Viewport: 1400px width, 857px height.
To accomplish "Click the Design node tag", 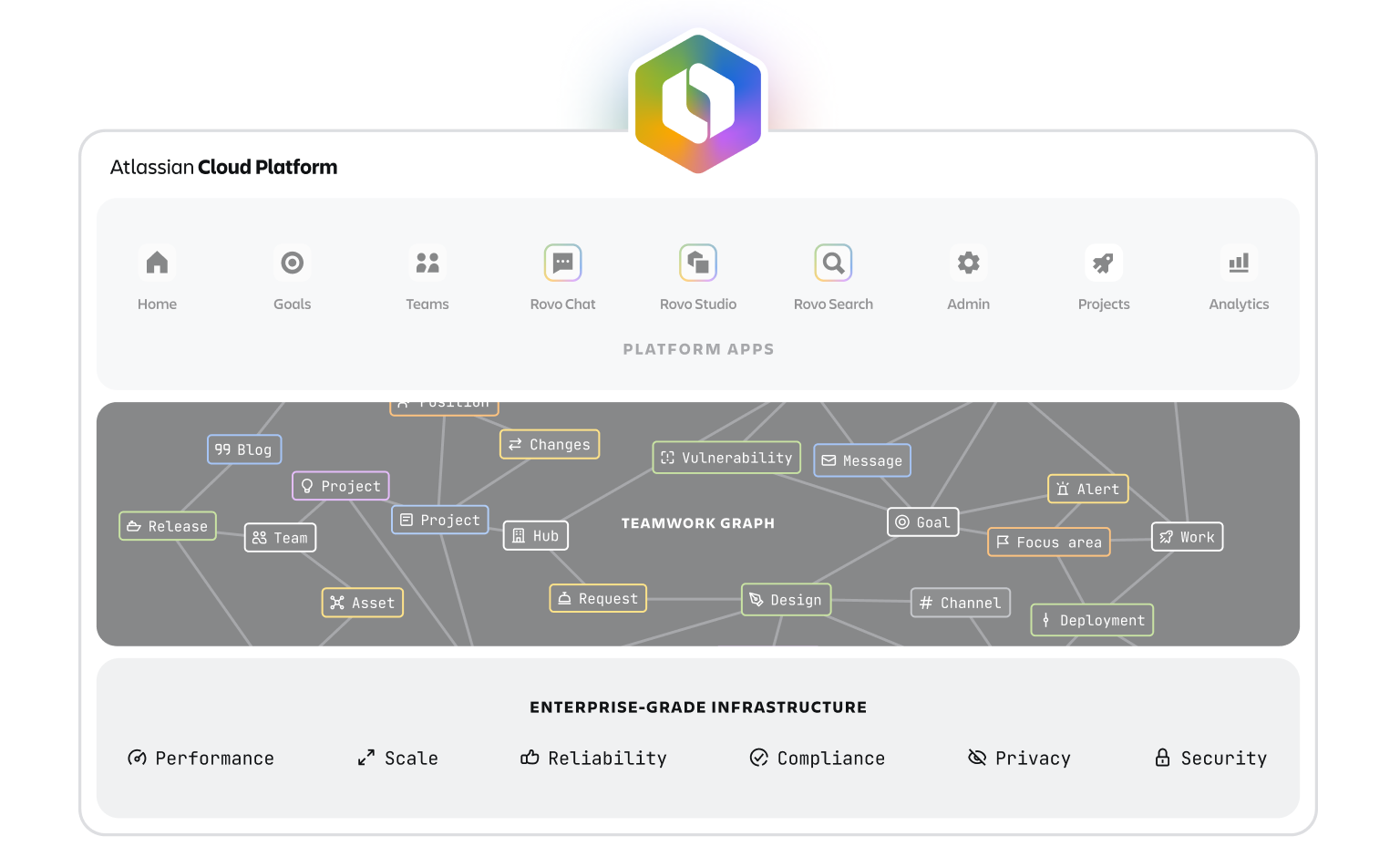I will click(x=786, y=600).
